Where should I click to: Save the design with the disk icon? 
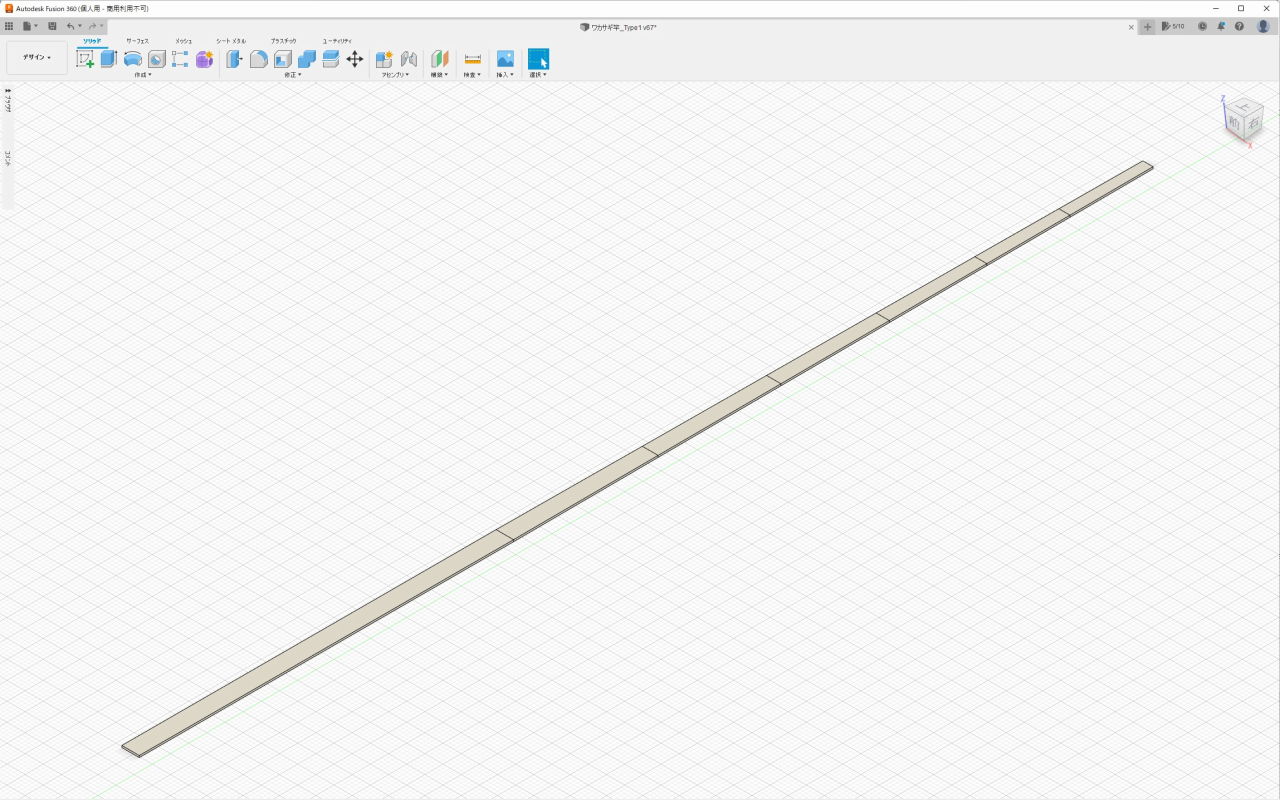pos(52,26)
